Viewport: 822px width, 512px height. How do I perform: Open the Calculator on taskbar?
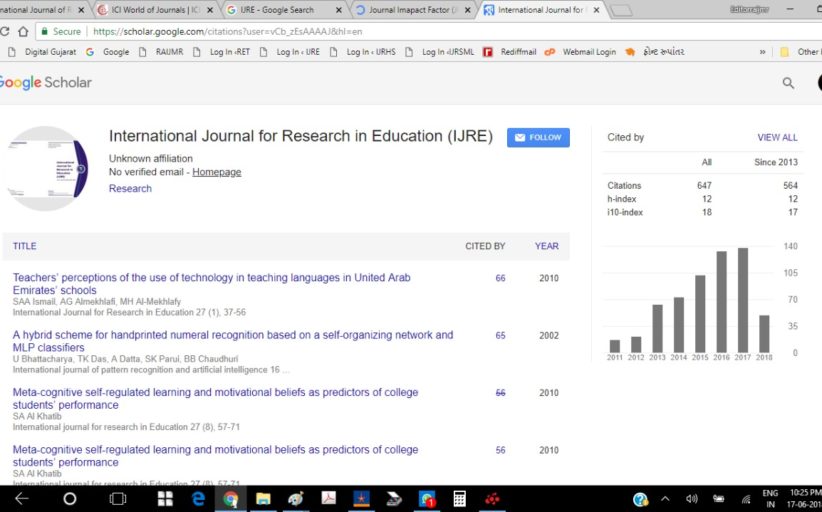coord(460,498)
